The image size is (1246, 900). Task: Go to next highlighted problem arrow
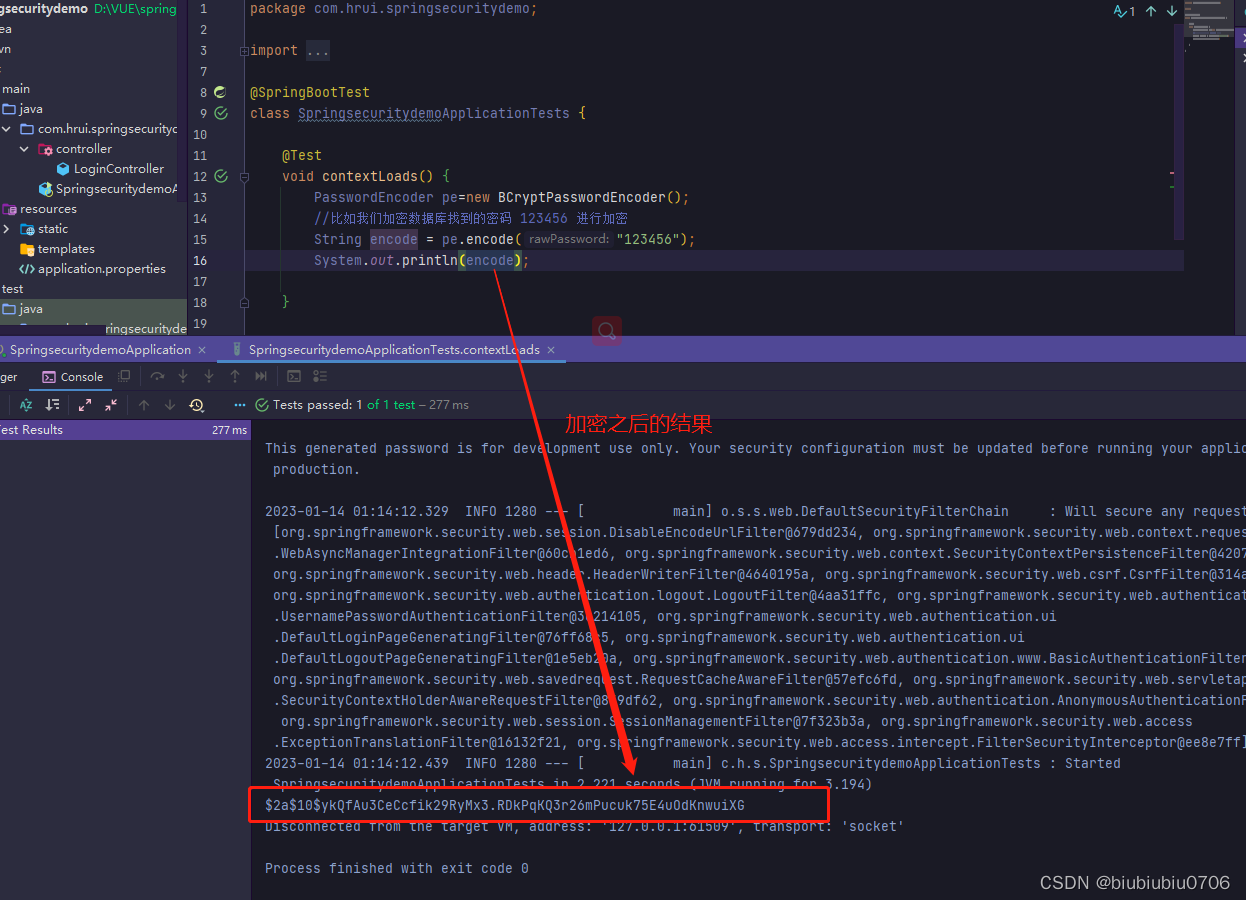[1172, 11]
